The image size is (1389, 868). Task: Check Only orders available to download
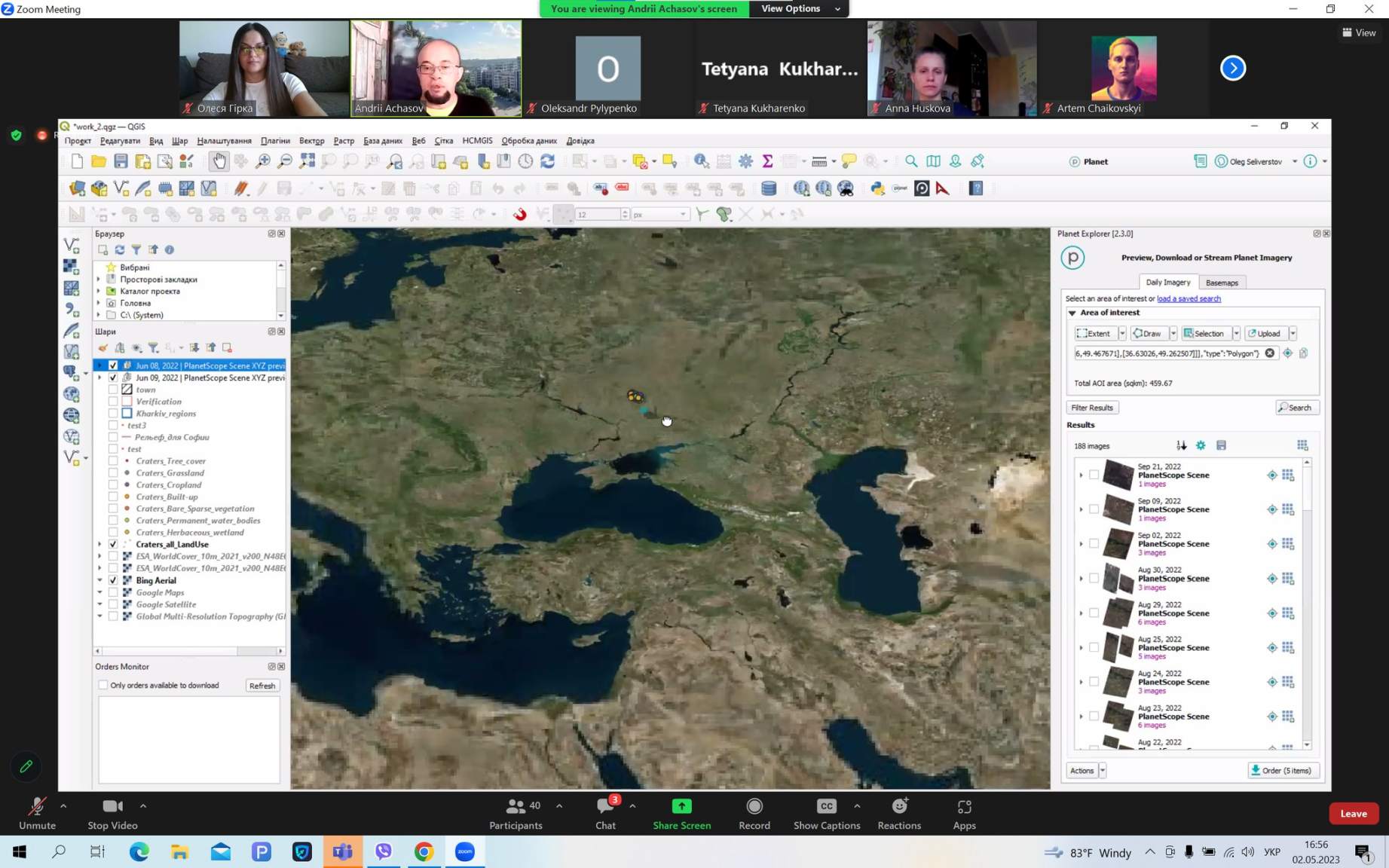[x=103, y=685]
